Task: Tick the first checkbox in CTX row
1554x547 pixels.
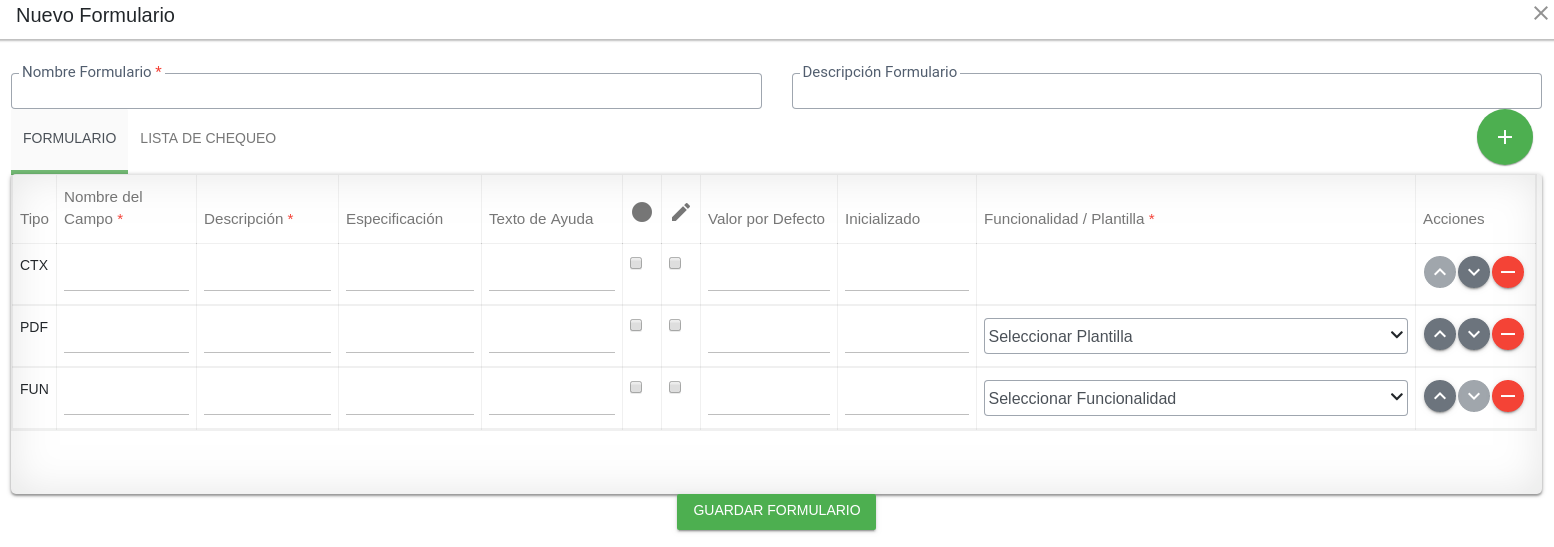Action: point(636,264)
